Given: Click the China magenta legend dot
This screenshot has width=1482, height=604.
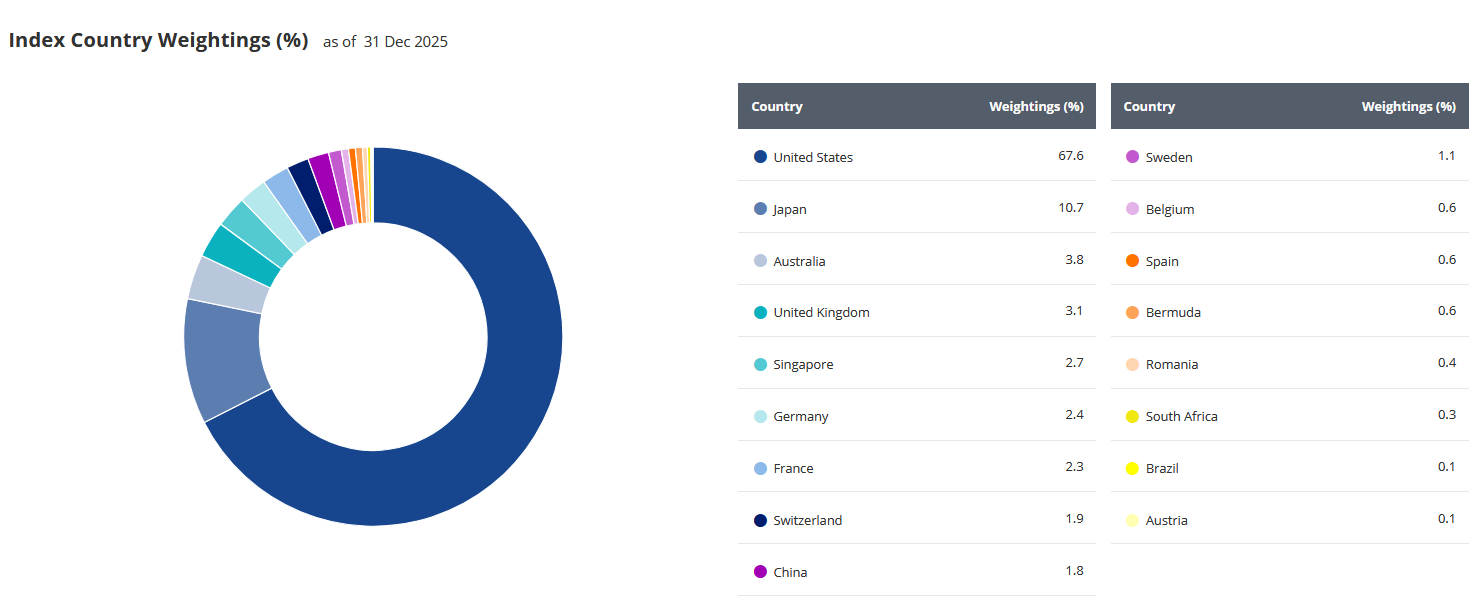Looking at the screenshot, I should coord(760,572).
